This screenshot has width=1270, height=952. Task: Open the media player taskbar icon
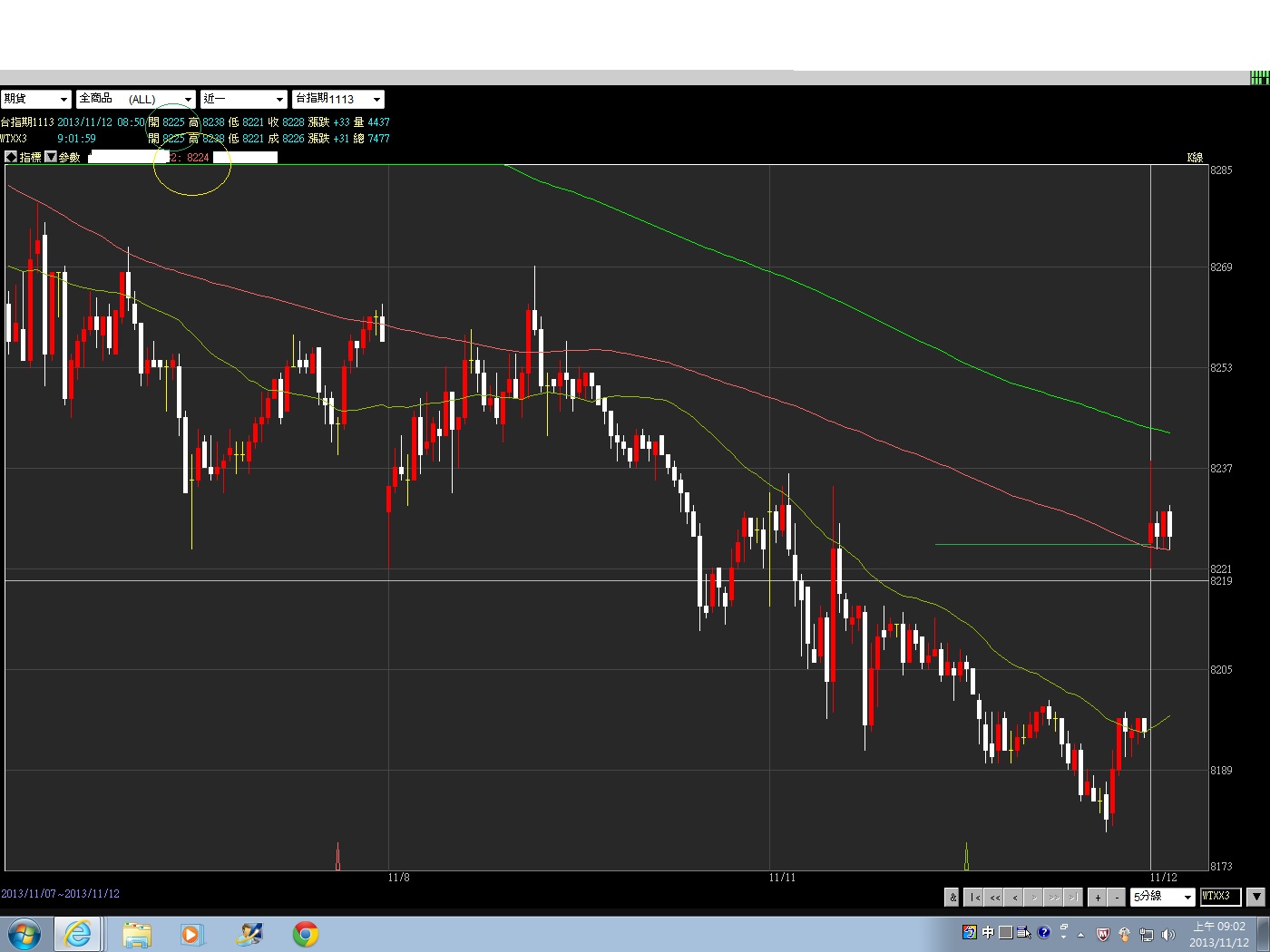point(191,934)
